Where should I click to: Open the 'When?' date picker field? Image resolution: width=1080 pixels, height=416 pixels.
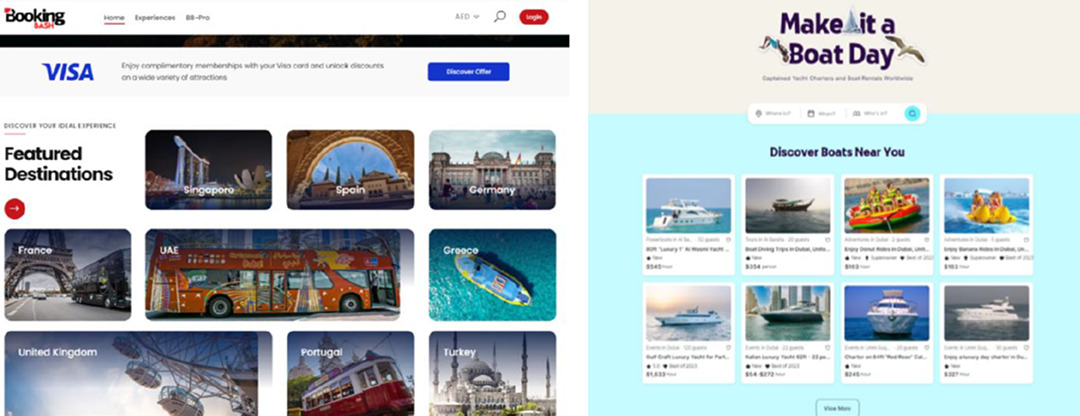click(823, 114)
